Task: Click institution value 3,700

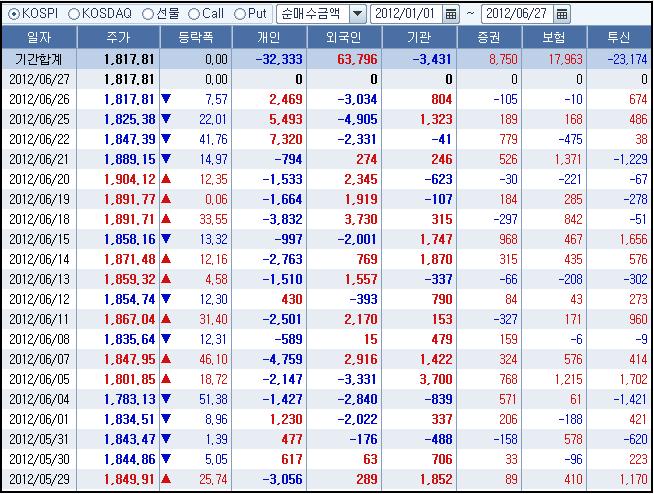Action: click(x=436, y=379)
